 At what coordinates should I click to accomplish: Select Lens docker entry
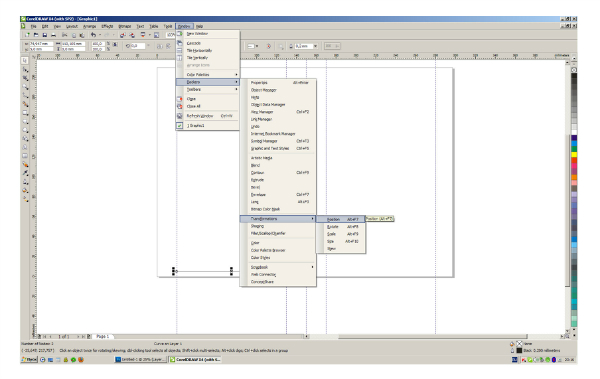click(x=278, y=202)
